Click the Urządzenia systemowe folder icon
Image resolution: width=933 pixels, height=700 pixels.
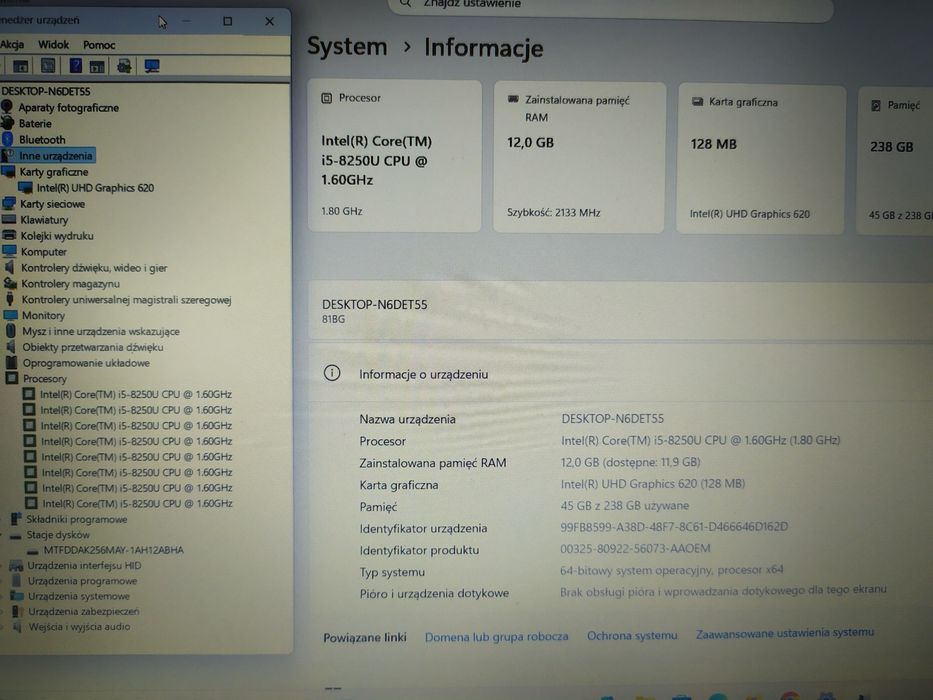pyautogui.click(x=17, y=596)
